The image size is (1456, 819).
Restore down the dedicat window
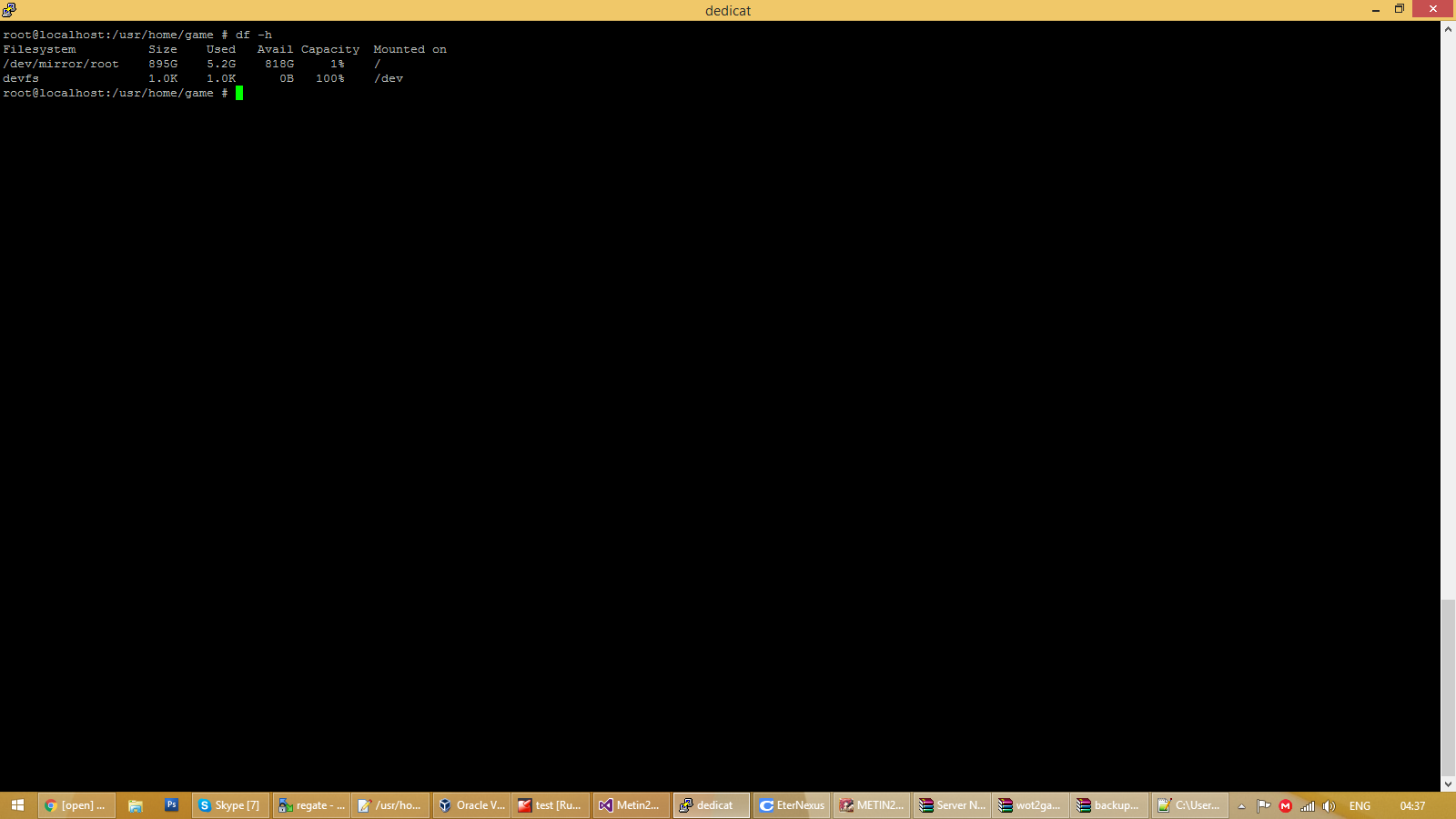pos(1400,9)
